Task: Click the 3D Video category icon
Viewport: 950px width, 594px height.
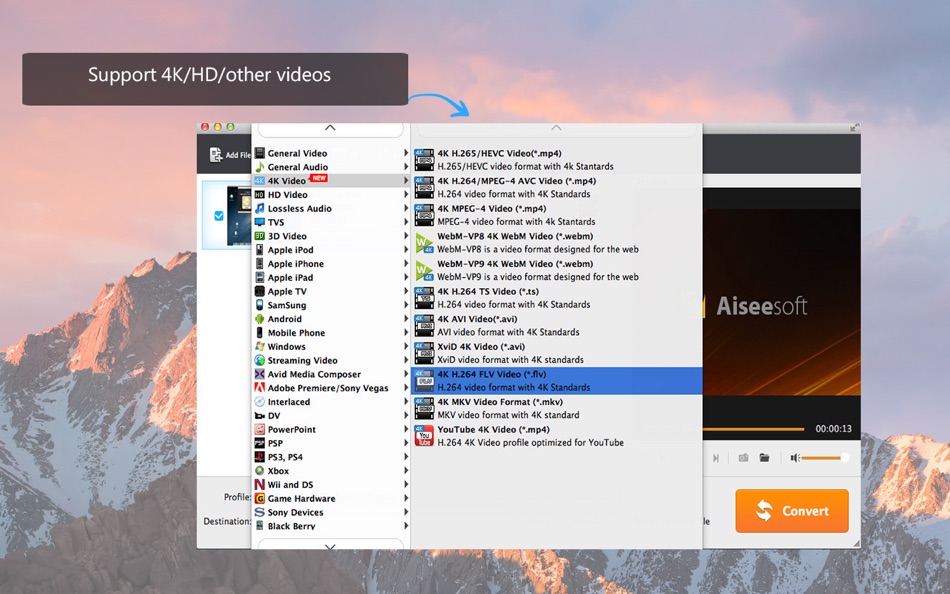Action: click(x=258, y=236)
